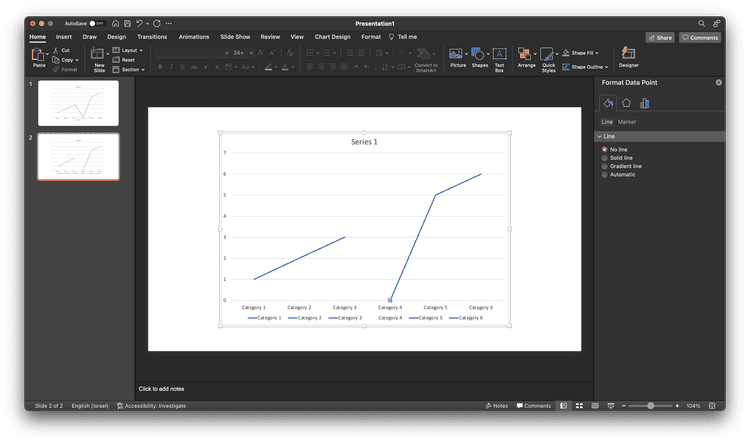Select Fill & Line tab icon in Format pane
This screenshot has width=750, height=443.
coord(608,103)
